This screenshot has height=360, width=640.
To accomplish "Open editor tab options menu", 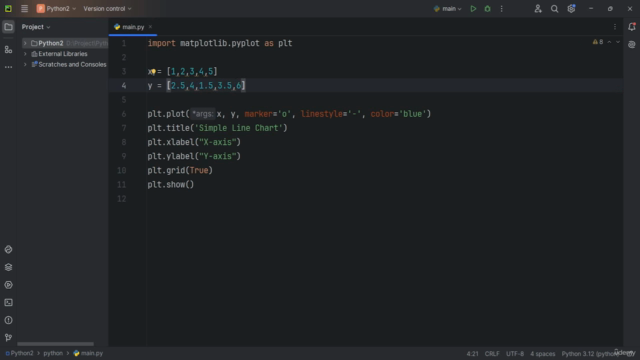I will coord(615,27).
